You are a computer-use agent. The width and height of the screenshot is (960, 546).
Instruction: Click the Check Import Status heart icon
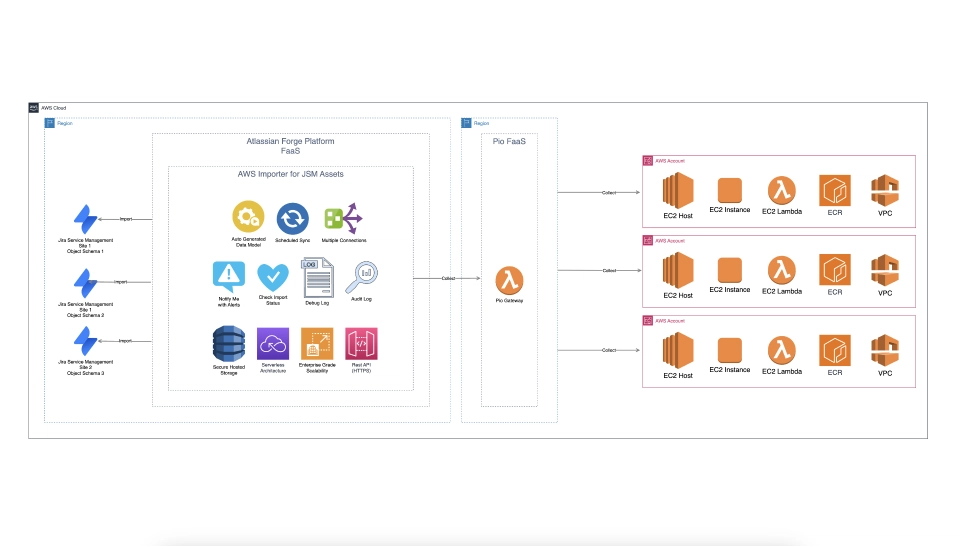[x=273, y=276]
